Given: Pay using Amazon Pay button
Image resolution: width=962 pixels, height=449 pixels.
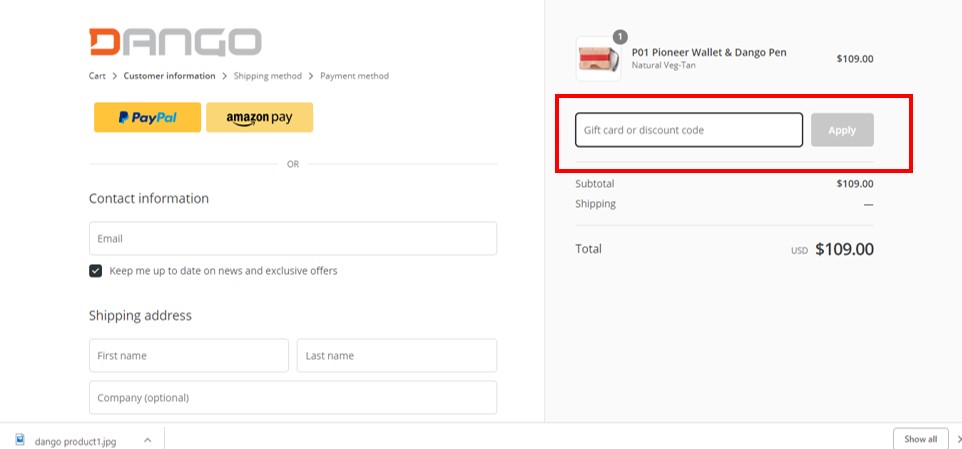Looking at the screenshot, I should (x=260, y=117).
